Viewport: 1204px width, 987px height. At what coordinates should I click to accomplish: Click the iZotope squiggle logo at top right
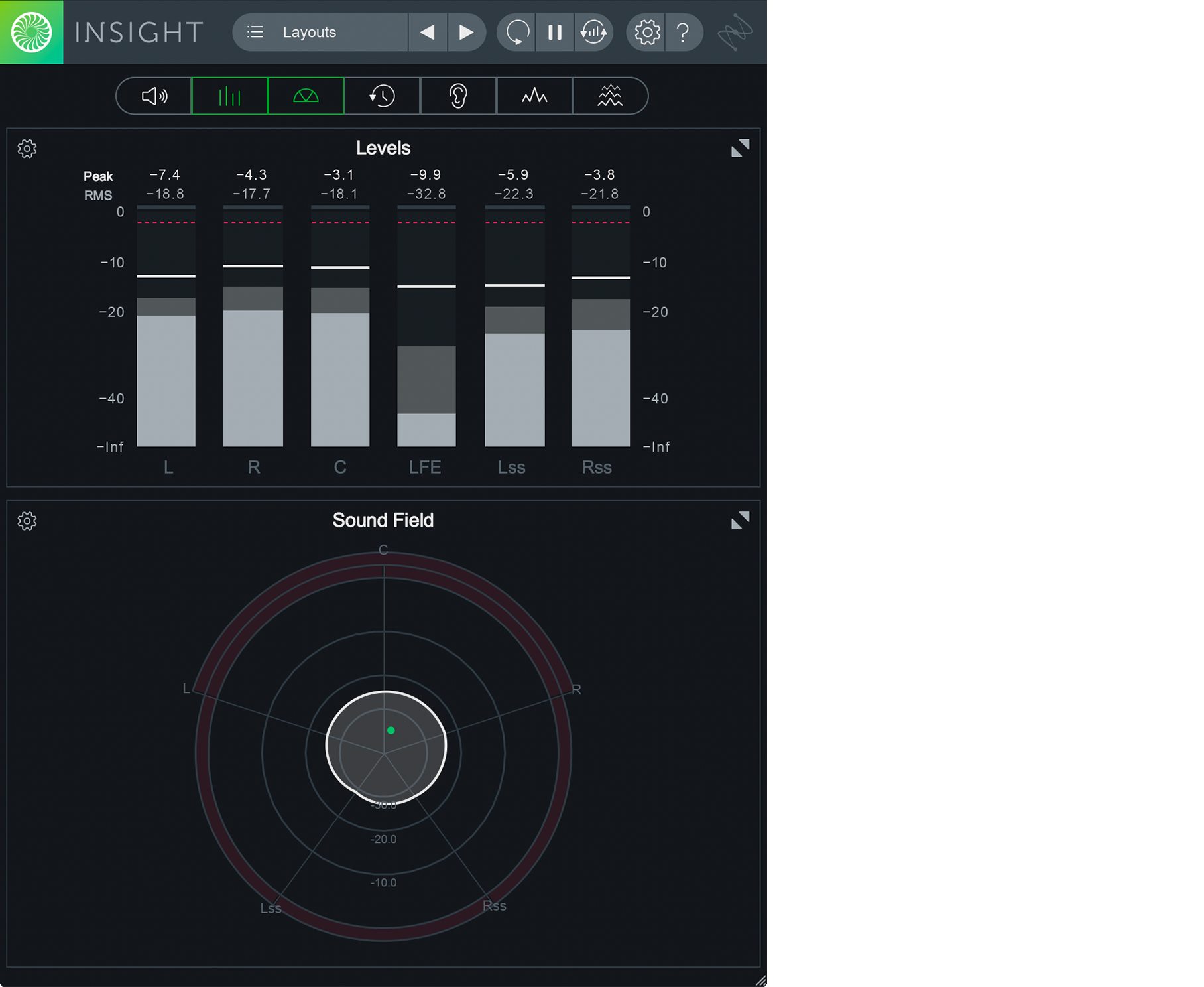point(735,32)
